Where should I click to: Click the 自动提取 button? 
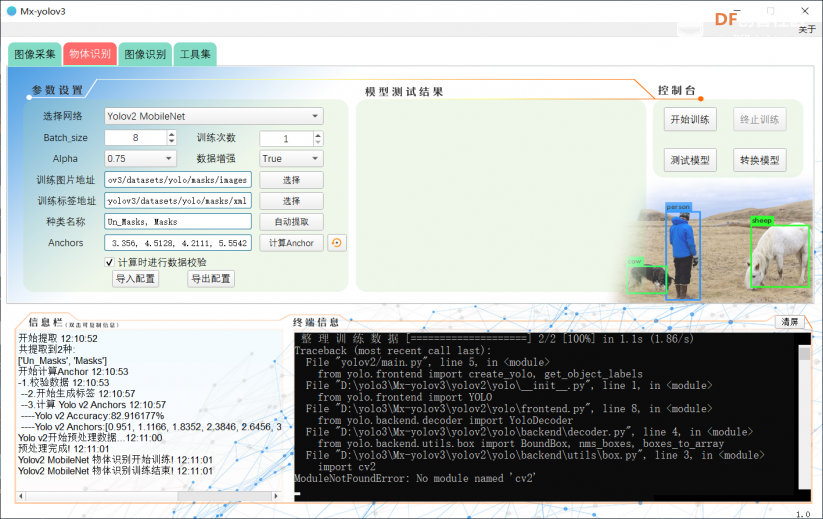[291, 222]
